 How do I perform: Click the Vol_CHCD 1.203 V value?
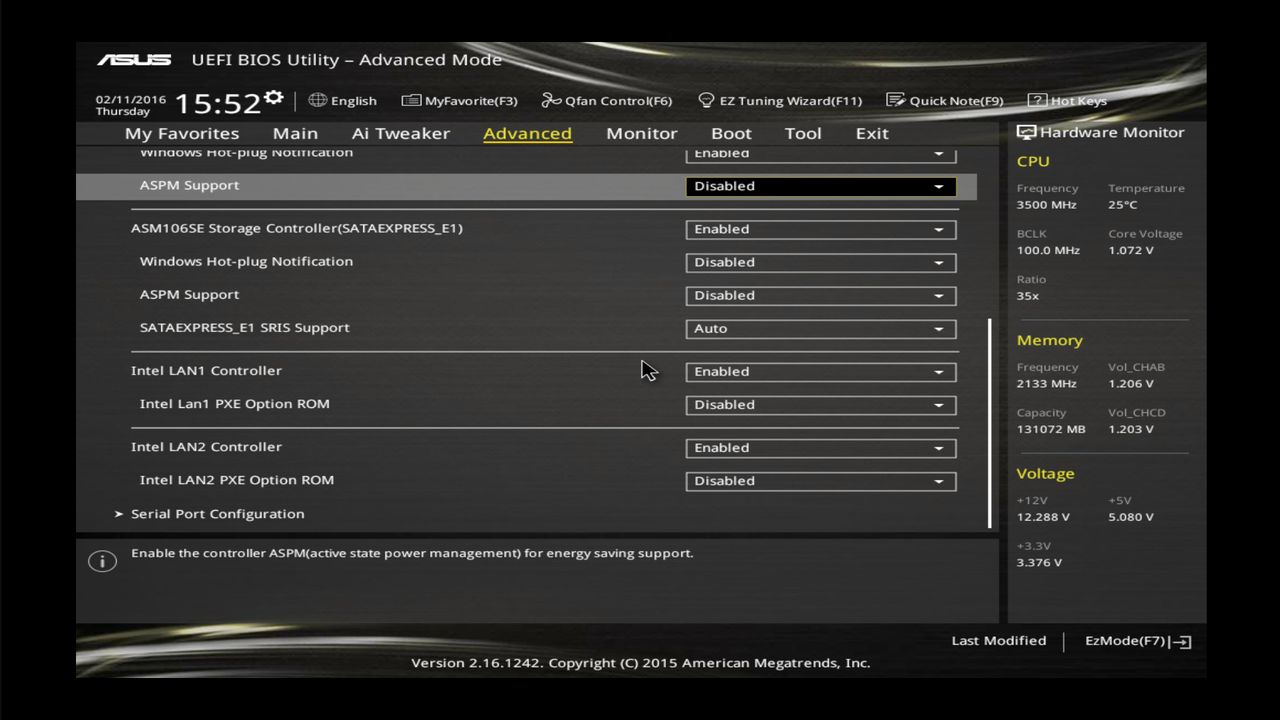1131,429
